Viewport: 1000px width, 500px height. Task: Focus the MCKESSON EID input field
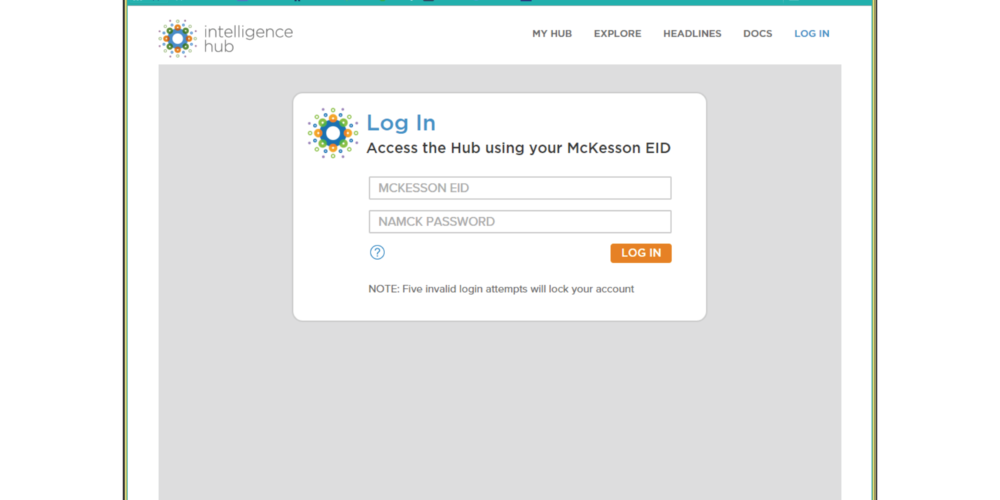[519, 188]
